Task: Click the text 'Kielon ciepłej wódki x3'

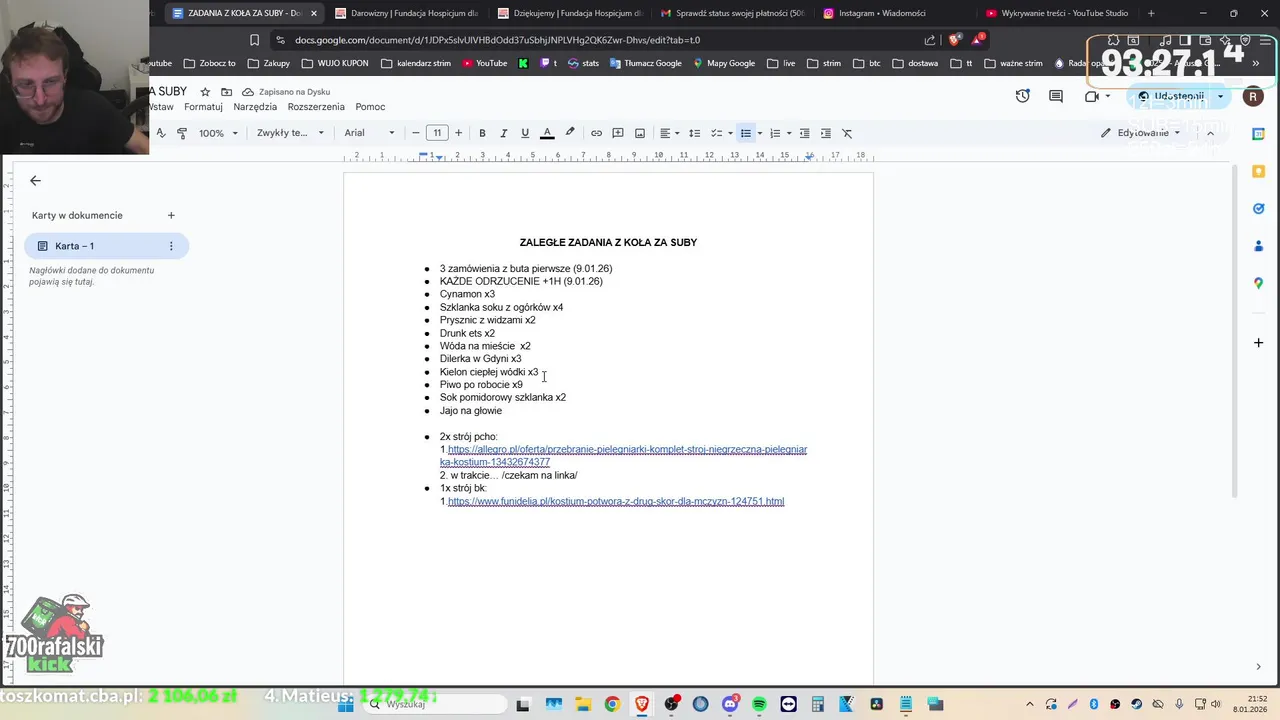Action: 489,372
